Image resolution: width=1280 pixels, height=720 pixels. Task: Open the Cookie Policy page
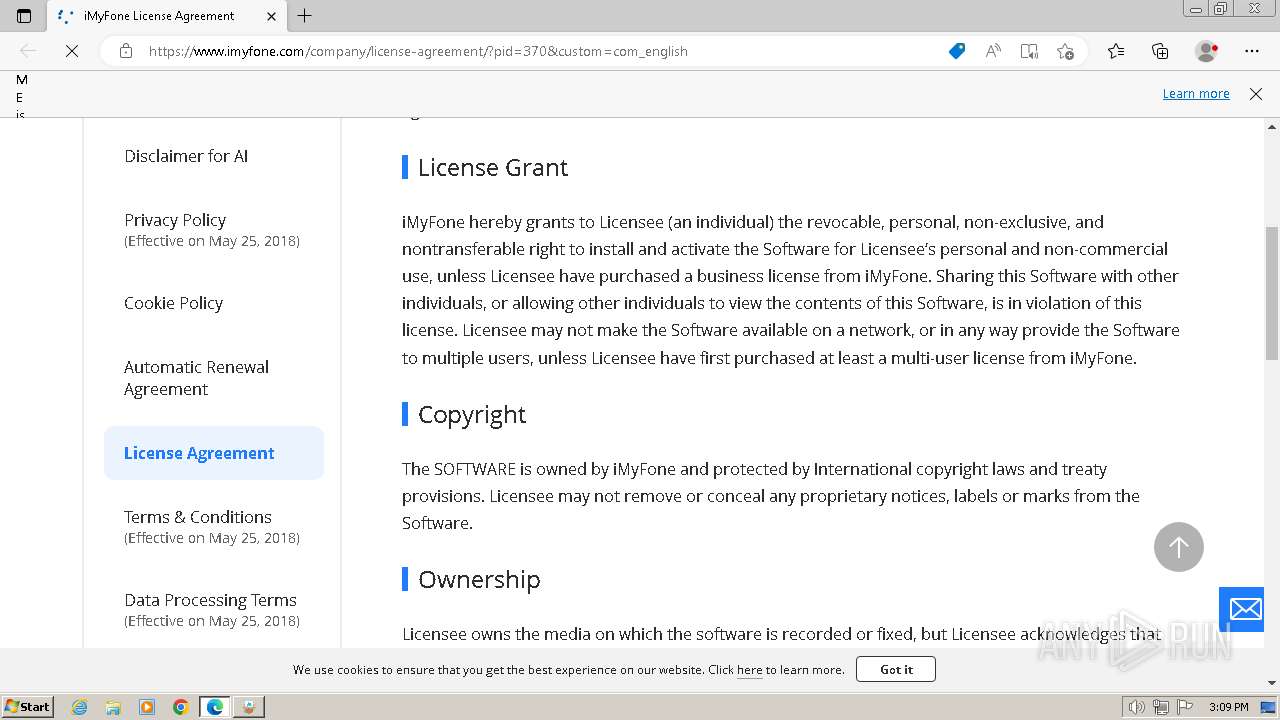173,303
